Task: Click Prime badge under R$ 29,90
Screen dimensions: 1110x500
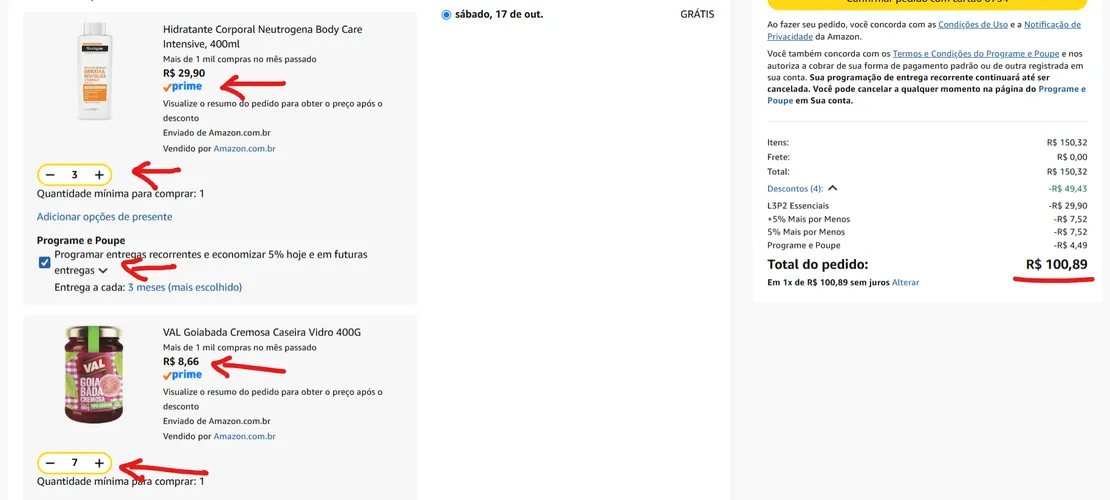Action: 183,86
